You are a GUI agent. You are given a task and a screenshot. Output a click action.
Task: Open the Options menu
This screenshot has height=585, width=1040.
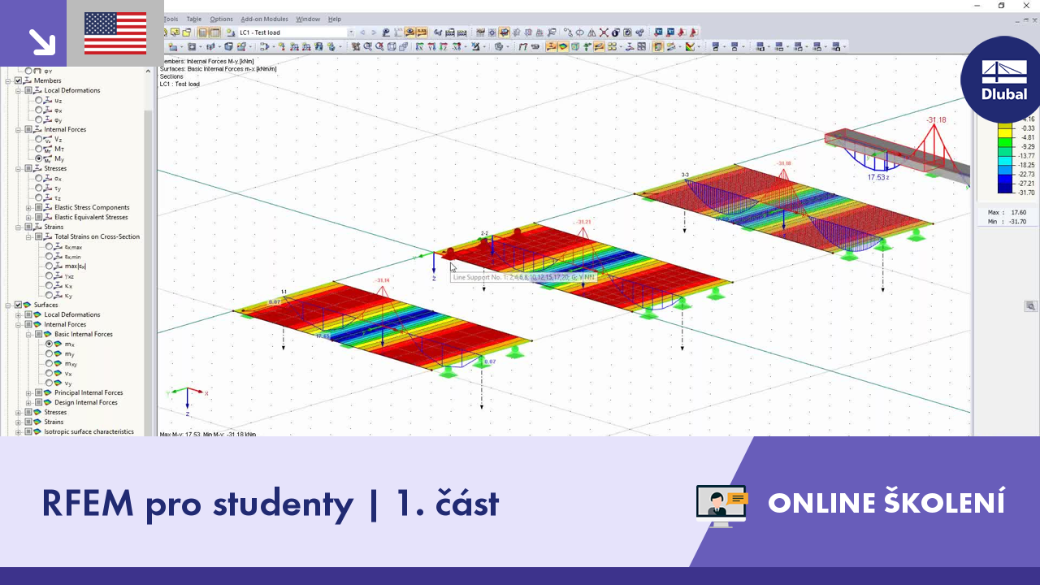pos(221,19)
